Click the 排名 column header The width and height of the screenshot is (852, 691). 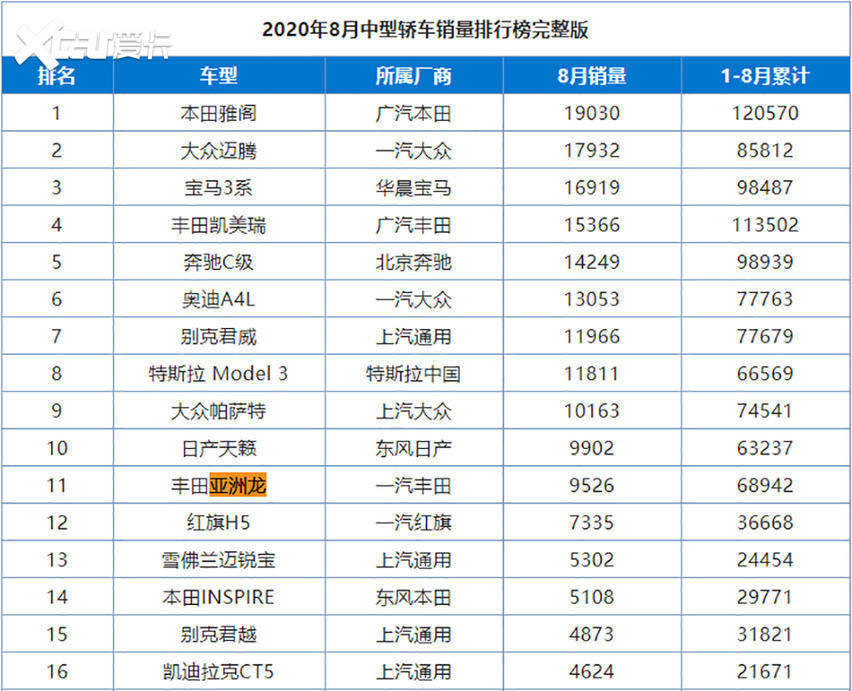57,76
